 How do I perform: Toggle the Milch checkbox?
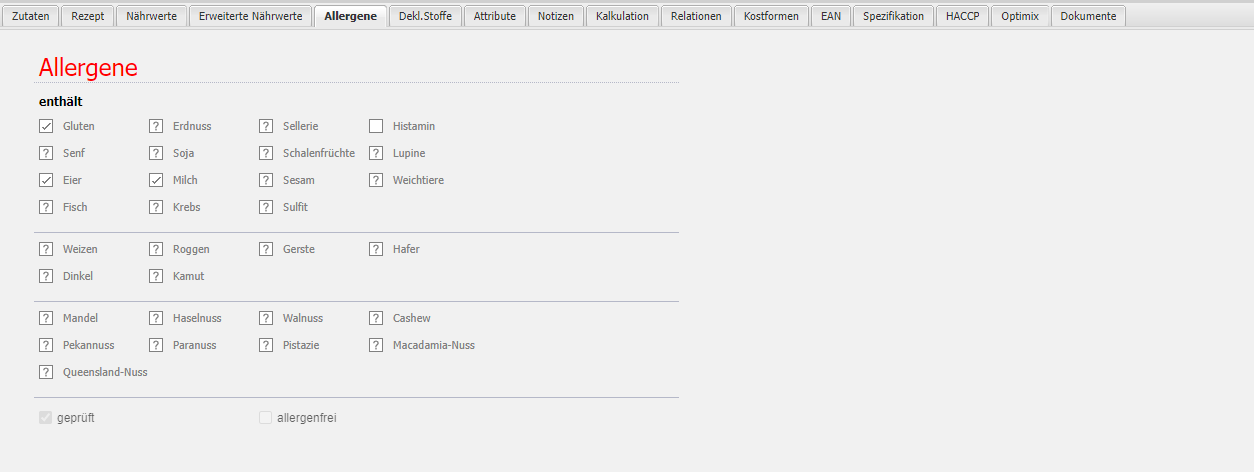click(x=156, y=180)
